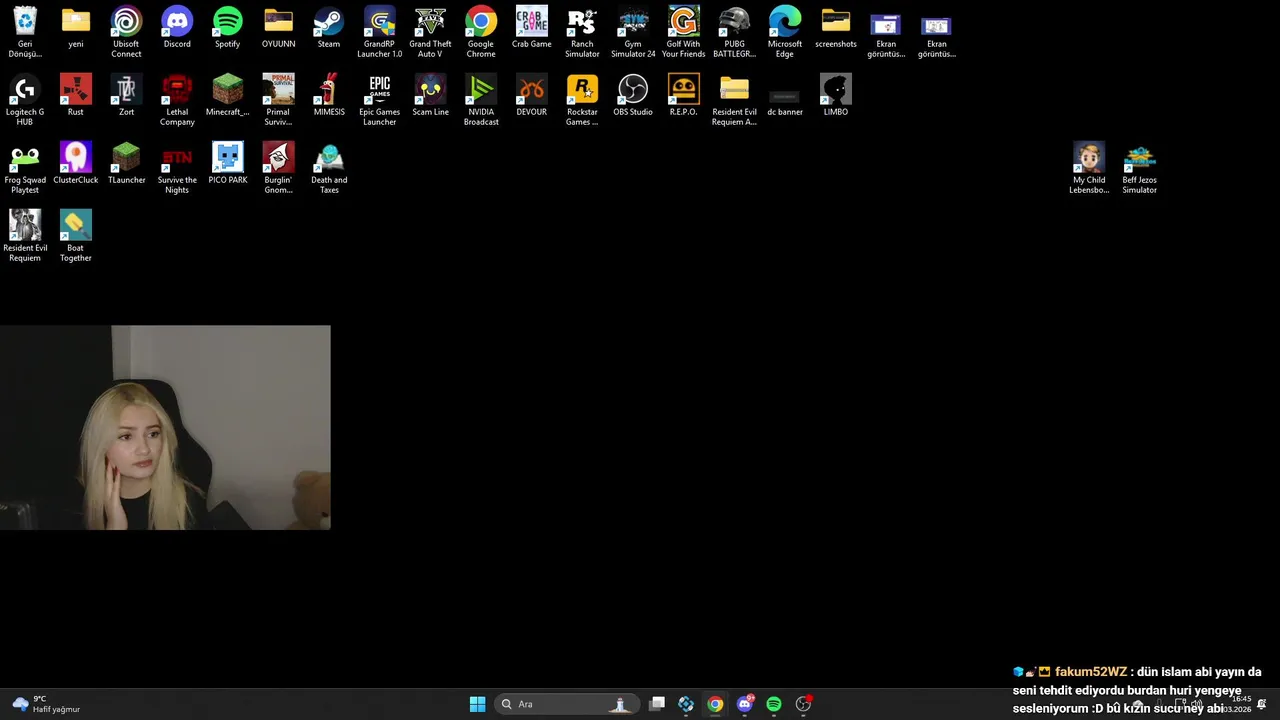The width and height of the screenshot is (1280, 720).
Task: Open NVIDIA Broadcast desktop icon
Action: click(x=481, y=100)
